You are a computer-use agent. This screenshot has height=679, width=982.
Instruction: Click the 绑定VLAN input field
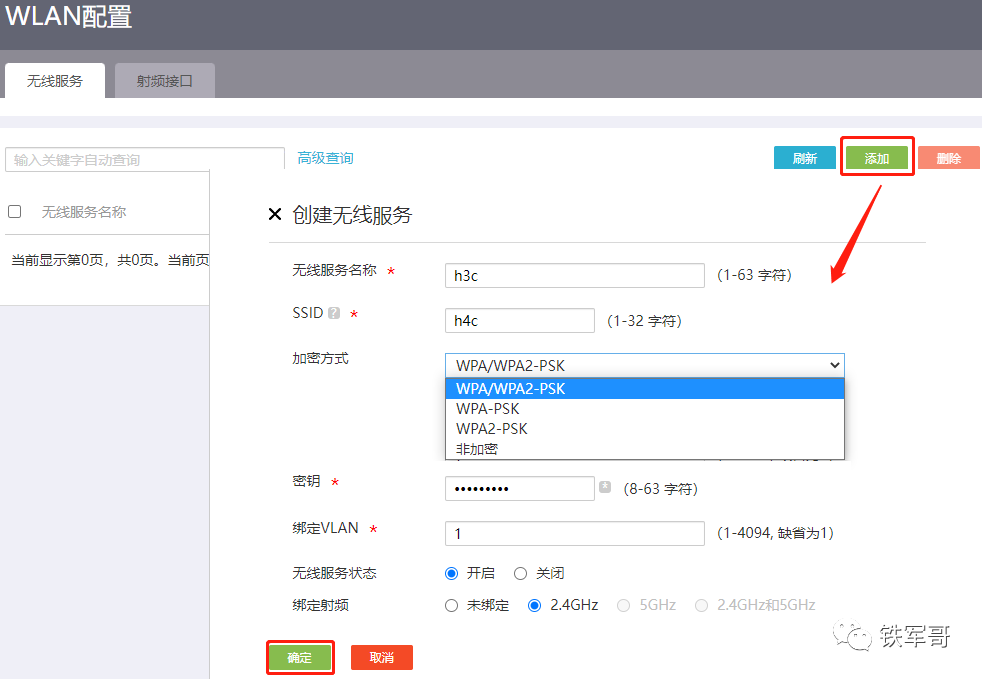(574, 533)
